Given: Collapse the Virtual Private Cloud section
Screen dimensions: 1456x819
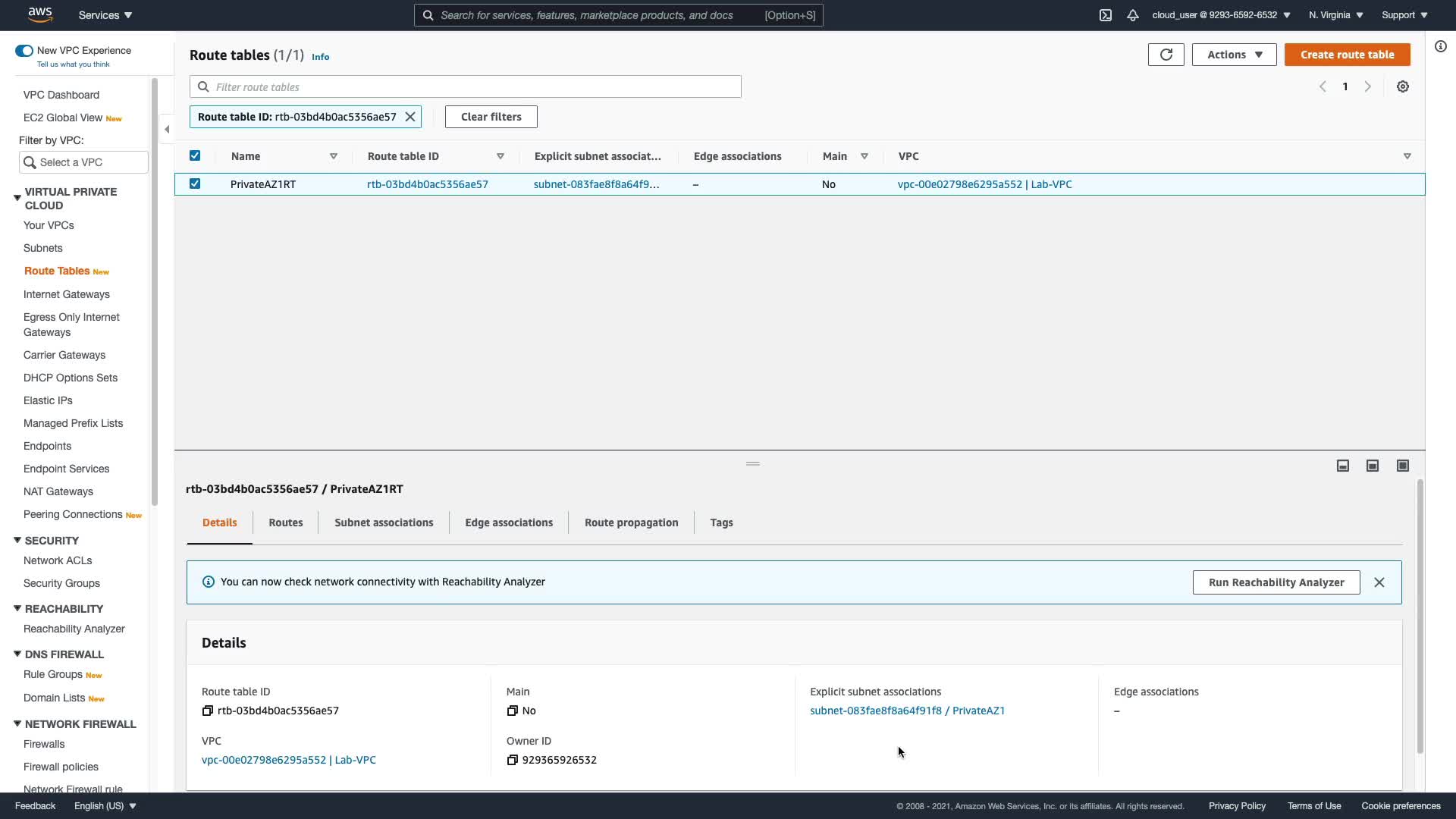Looking at the screenshot, I should (17, 198).
